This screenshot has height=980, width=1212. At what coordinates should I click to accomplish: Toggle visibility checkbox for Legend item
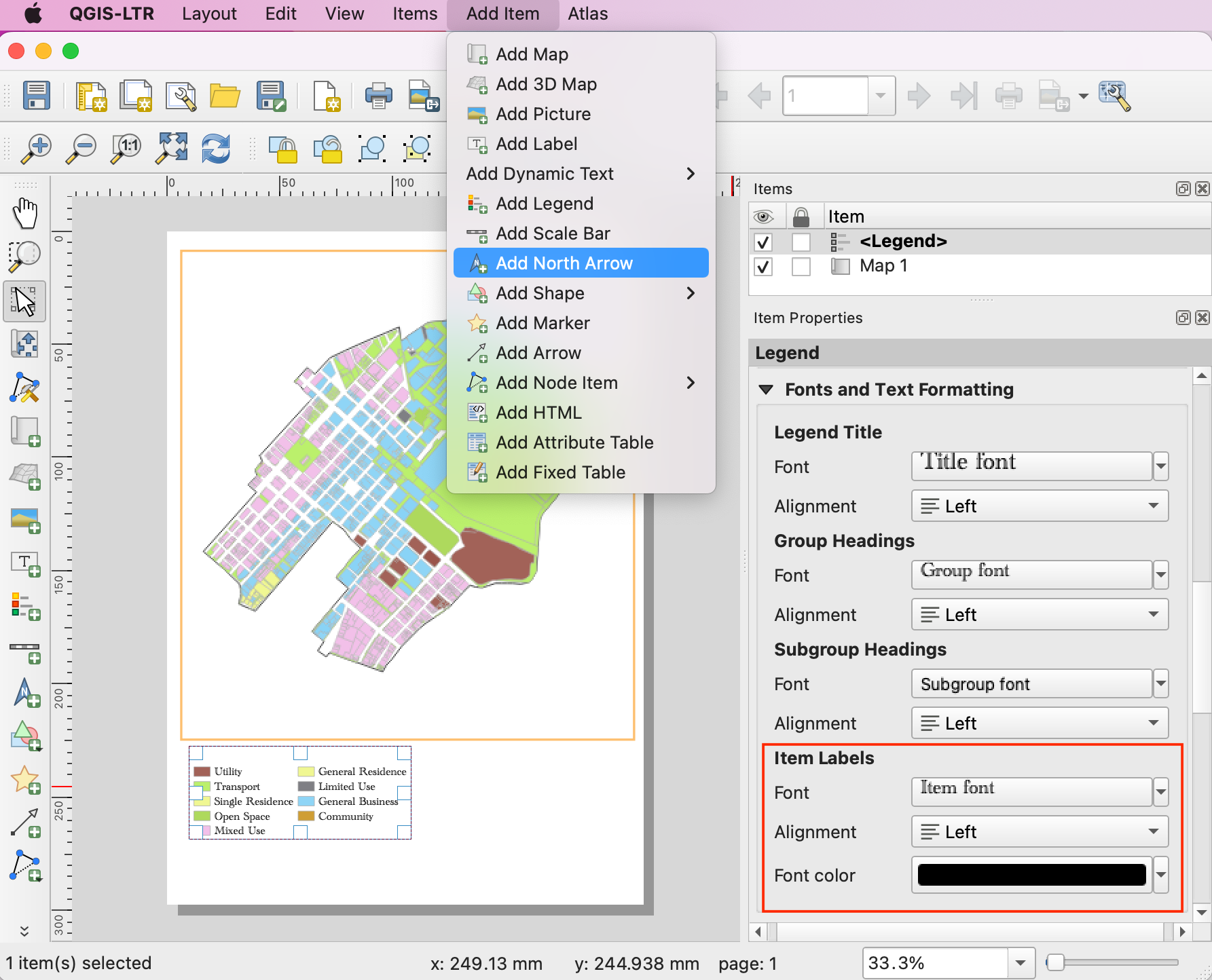(763, 242)
